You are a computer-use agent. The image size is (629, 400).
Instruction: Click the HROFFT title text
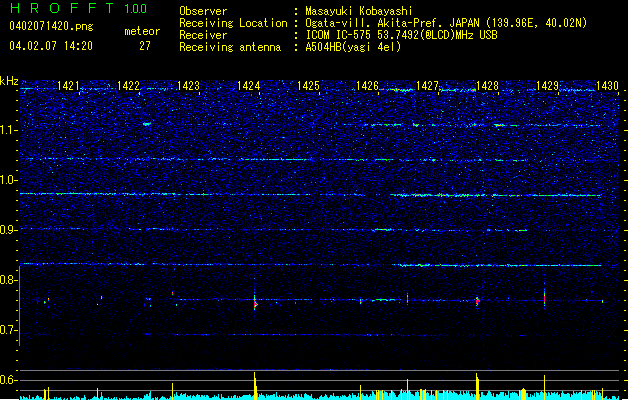point(62,8)
